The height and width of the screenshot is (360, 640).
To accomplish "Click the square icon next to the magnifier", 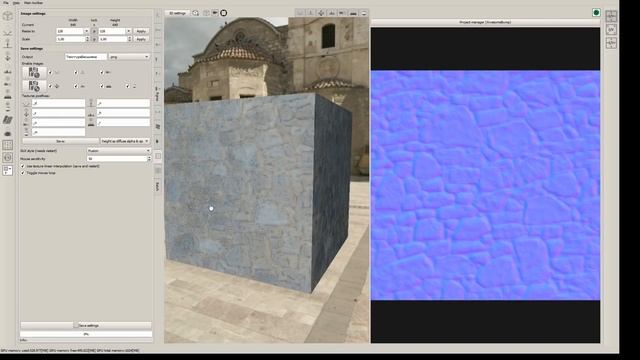I will pyautogui.click(x=206, y=13).
